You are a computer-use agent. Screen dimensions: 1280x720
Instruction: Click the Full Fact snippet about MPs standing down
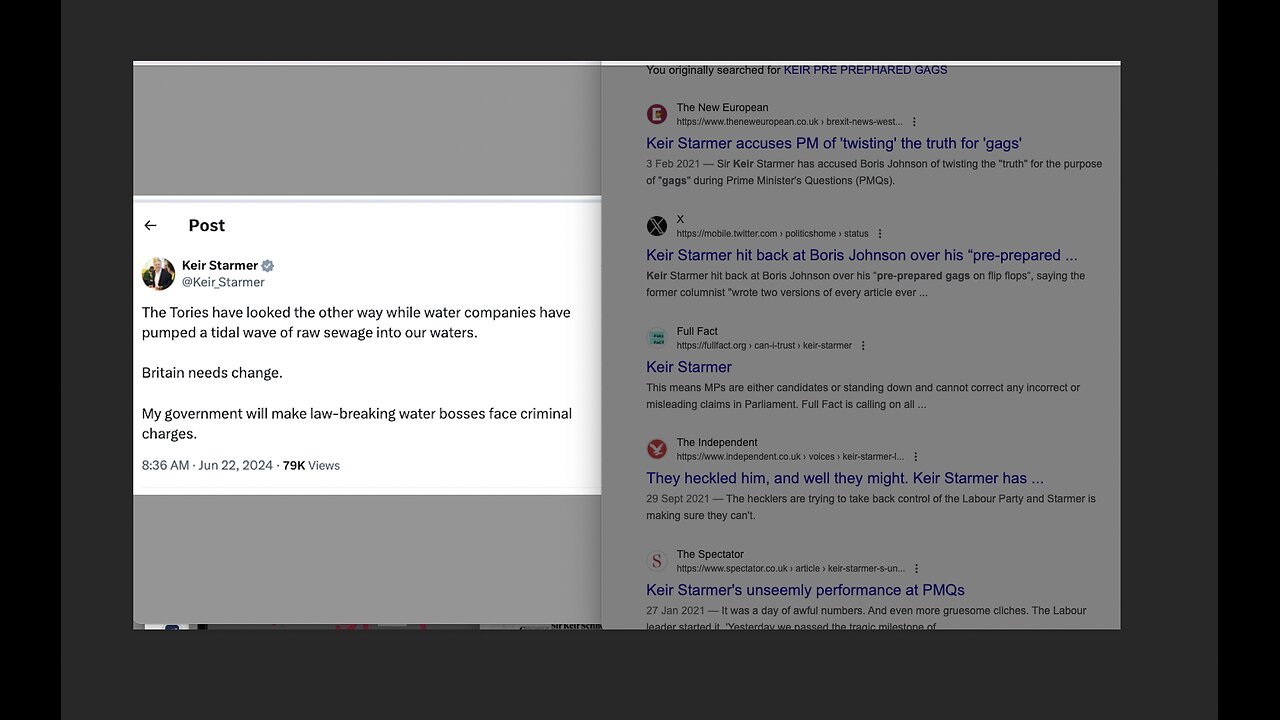863,396
